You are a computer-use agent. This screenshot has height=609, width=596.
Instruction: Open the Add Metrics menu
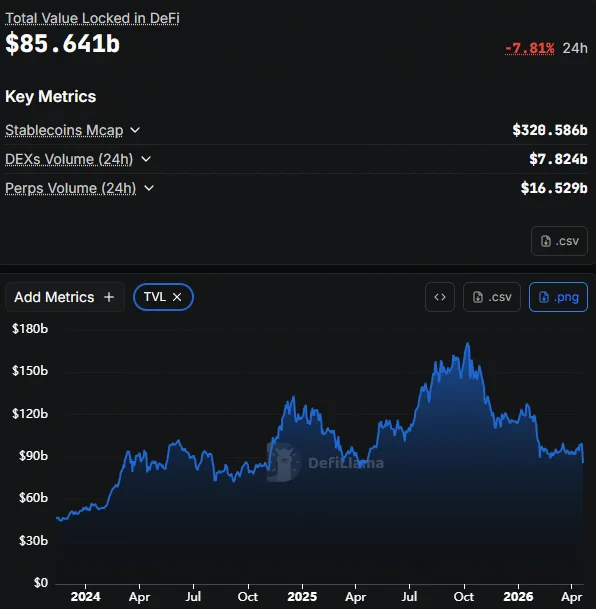click(x=65, y=297)
